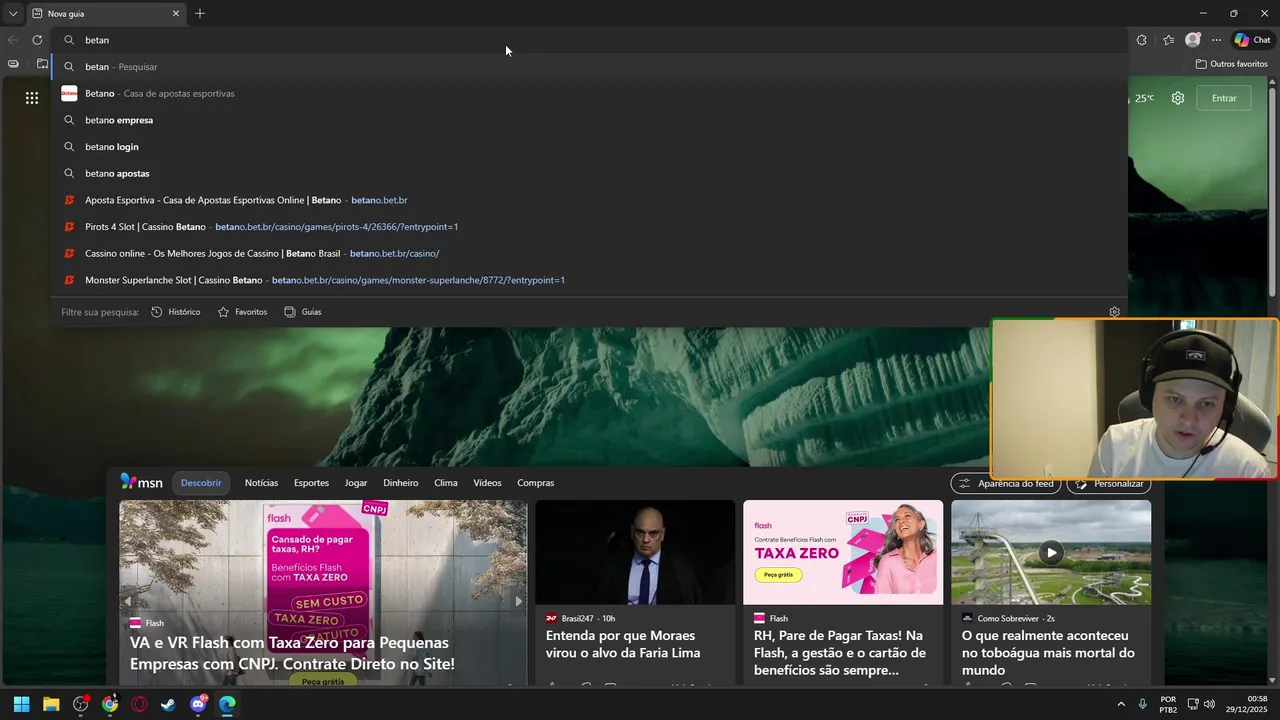
Task: Expand hidden system tray icons chevron
Action: pos(1121,704)
